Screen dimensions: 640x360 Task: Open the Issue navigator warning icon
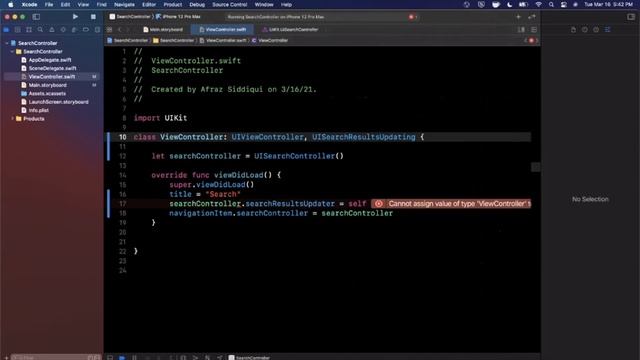click(x=51, y=30)
